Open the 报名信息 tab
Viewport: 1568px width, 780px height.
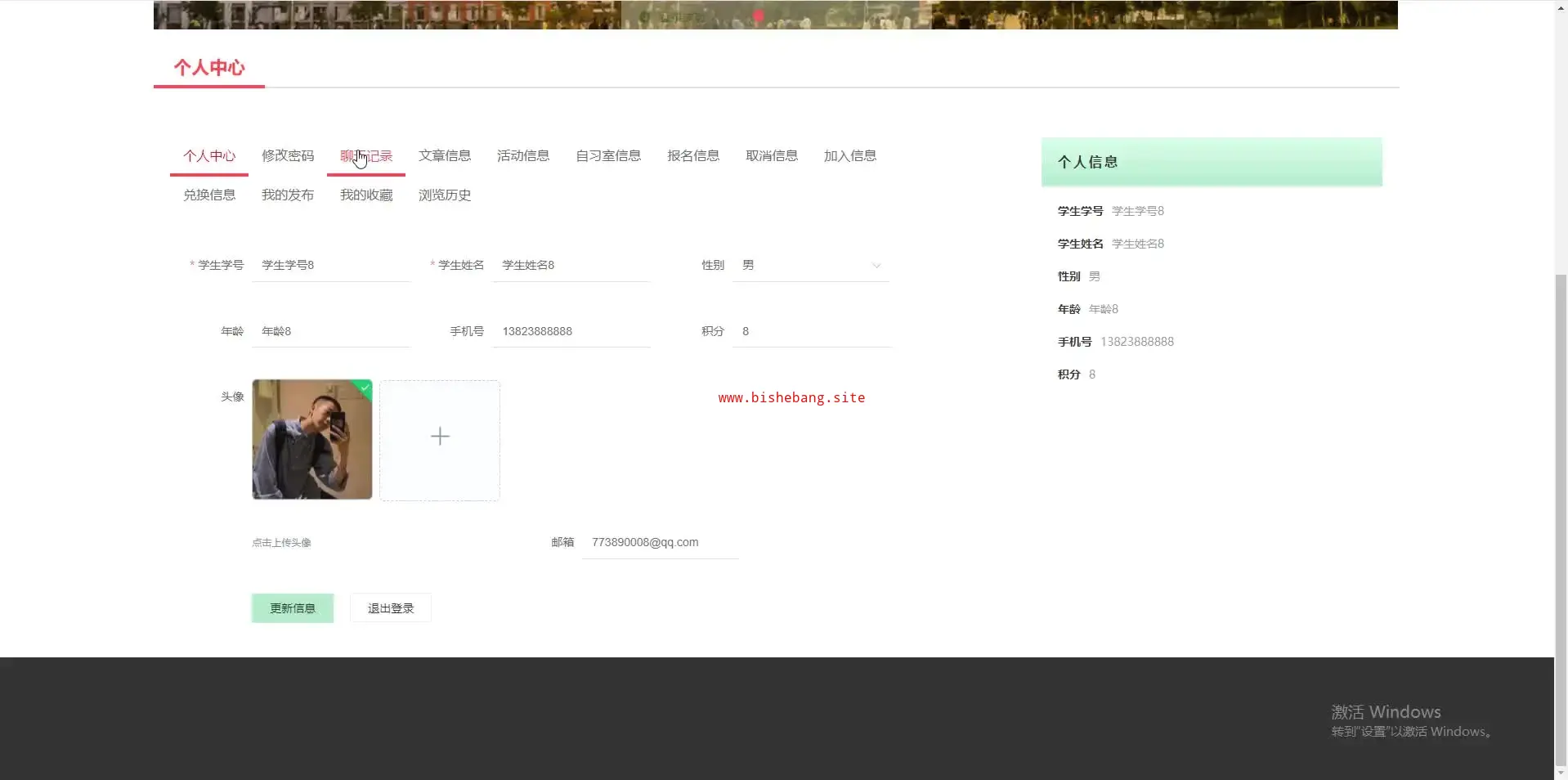[693, 155]
